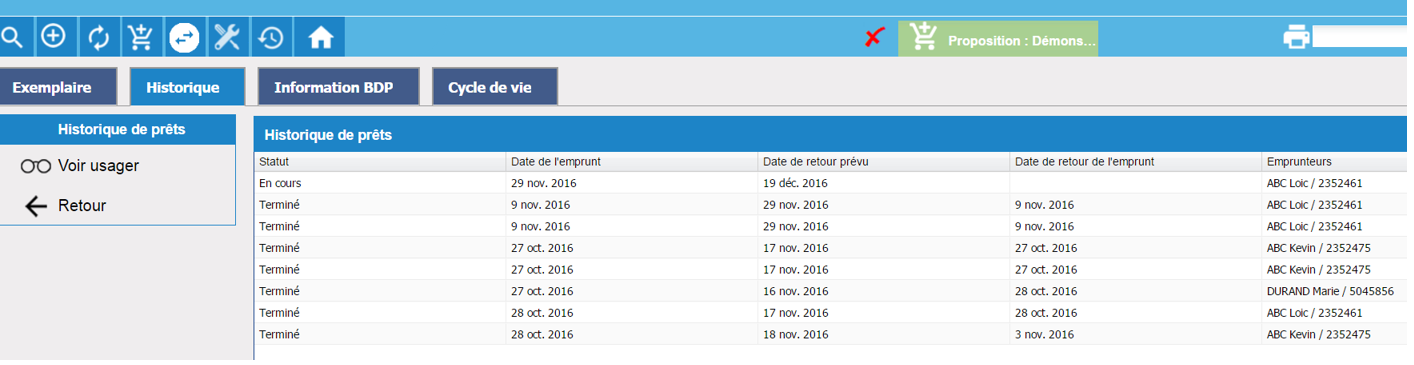Click Terminé status in the last row
Screen dimensions: 1414x365
tap(279, 334)
